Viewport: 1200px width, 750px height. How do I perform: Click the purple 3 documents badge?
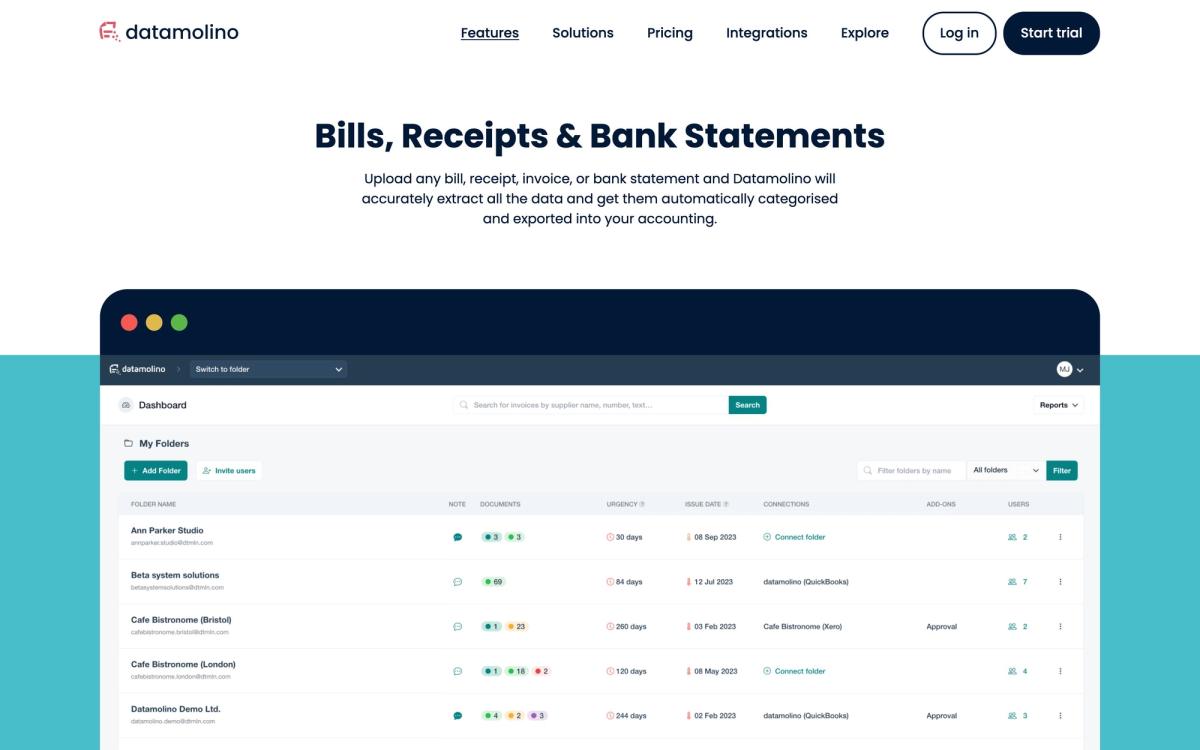pyautogui.click(x=538, y=716)
